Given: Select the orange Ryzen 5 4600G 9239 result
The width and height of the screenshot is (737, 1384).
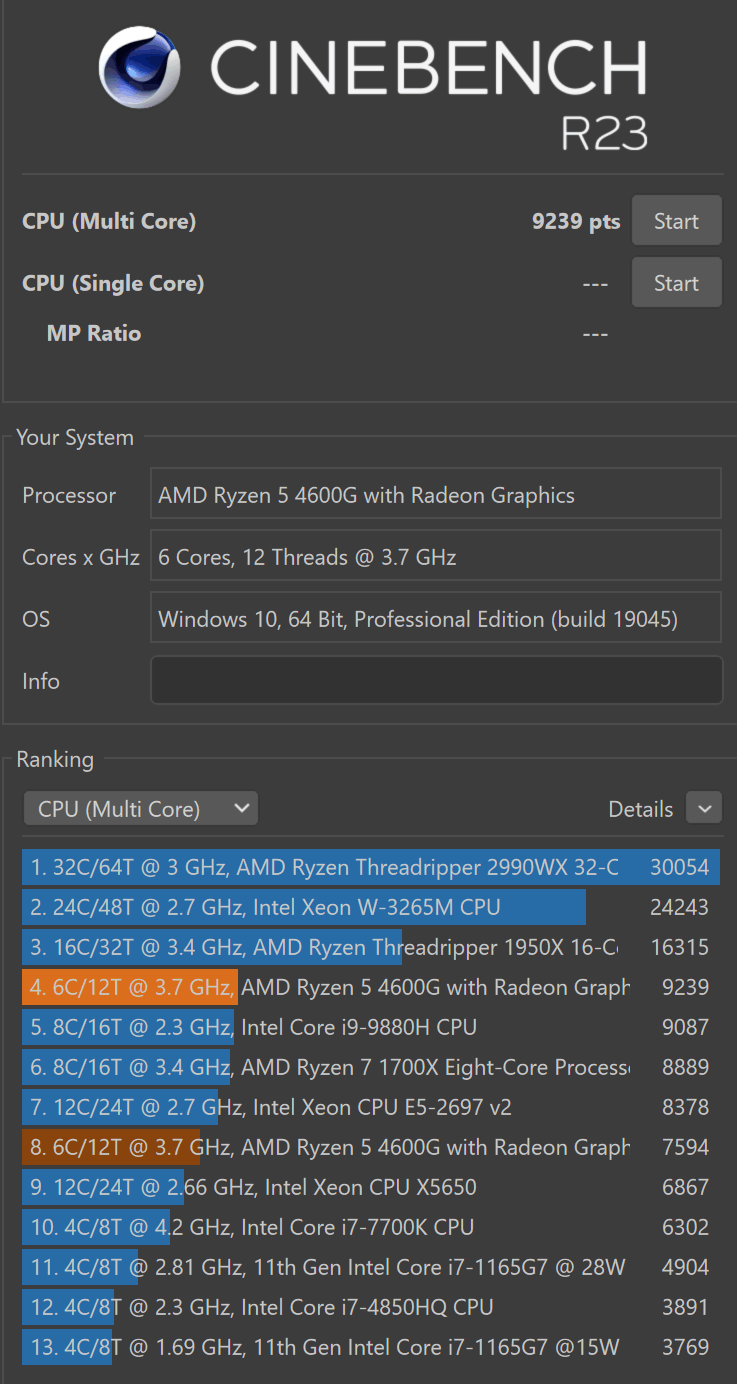Looking at the screenshot, I should [x=370, y=987].
